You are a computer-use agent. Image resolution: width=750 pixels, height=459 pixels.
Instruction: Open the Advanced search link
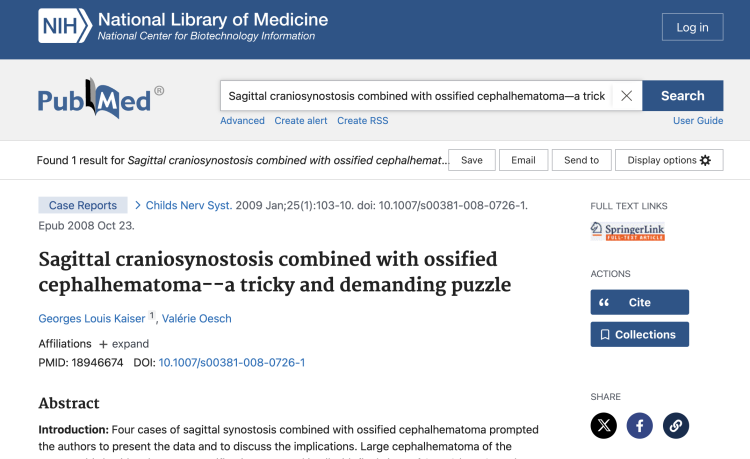[x=242, y=121]
